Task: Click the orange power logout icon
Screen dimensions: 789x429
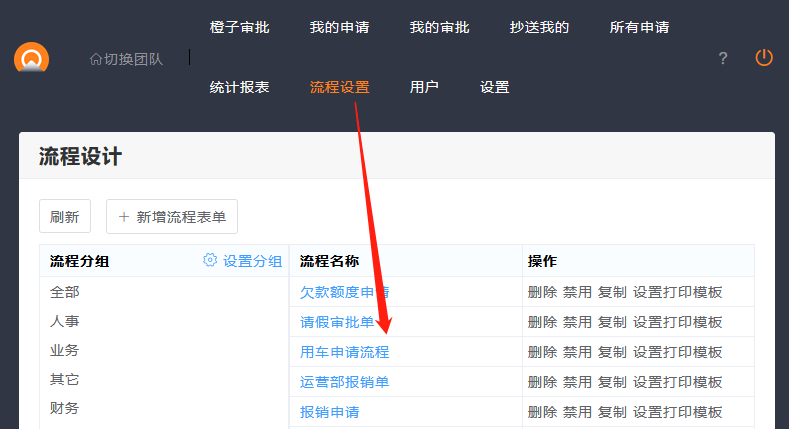Action: [x=764, y=57]
